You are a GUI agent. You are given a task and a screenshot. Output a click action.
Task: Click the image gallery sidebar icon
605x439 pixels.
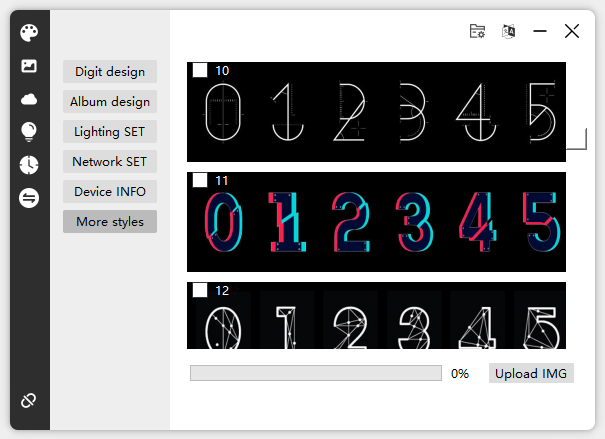[29, 66]
